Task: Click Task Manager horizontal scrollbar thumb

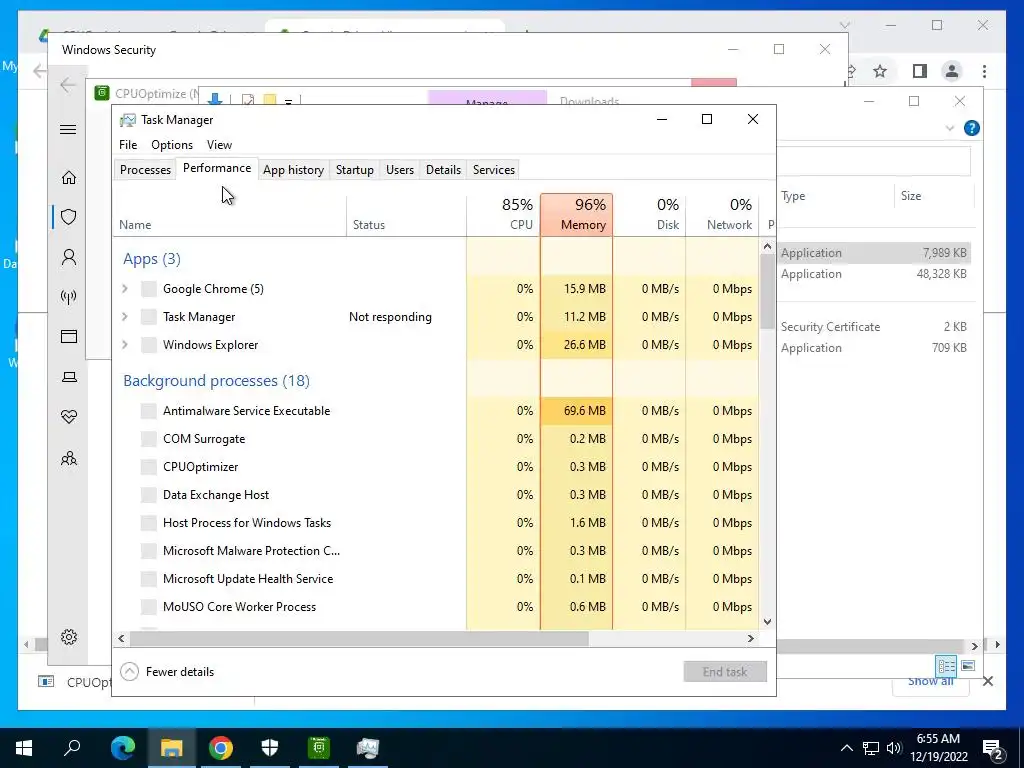Action: [x=359, y=638]
